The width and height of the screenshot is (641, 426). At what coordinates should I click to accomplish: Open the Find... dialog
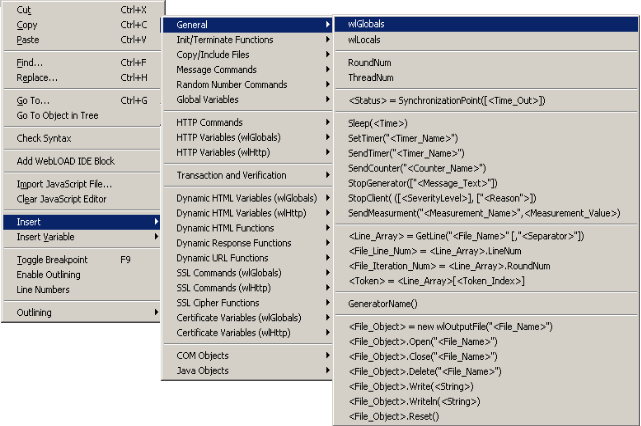pos(30,62)
